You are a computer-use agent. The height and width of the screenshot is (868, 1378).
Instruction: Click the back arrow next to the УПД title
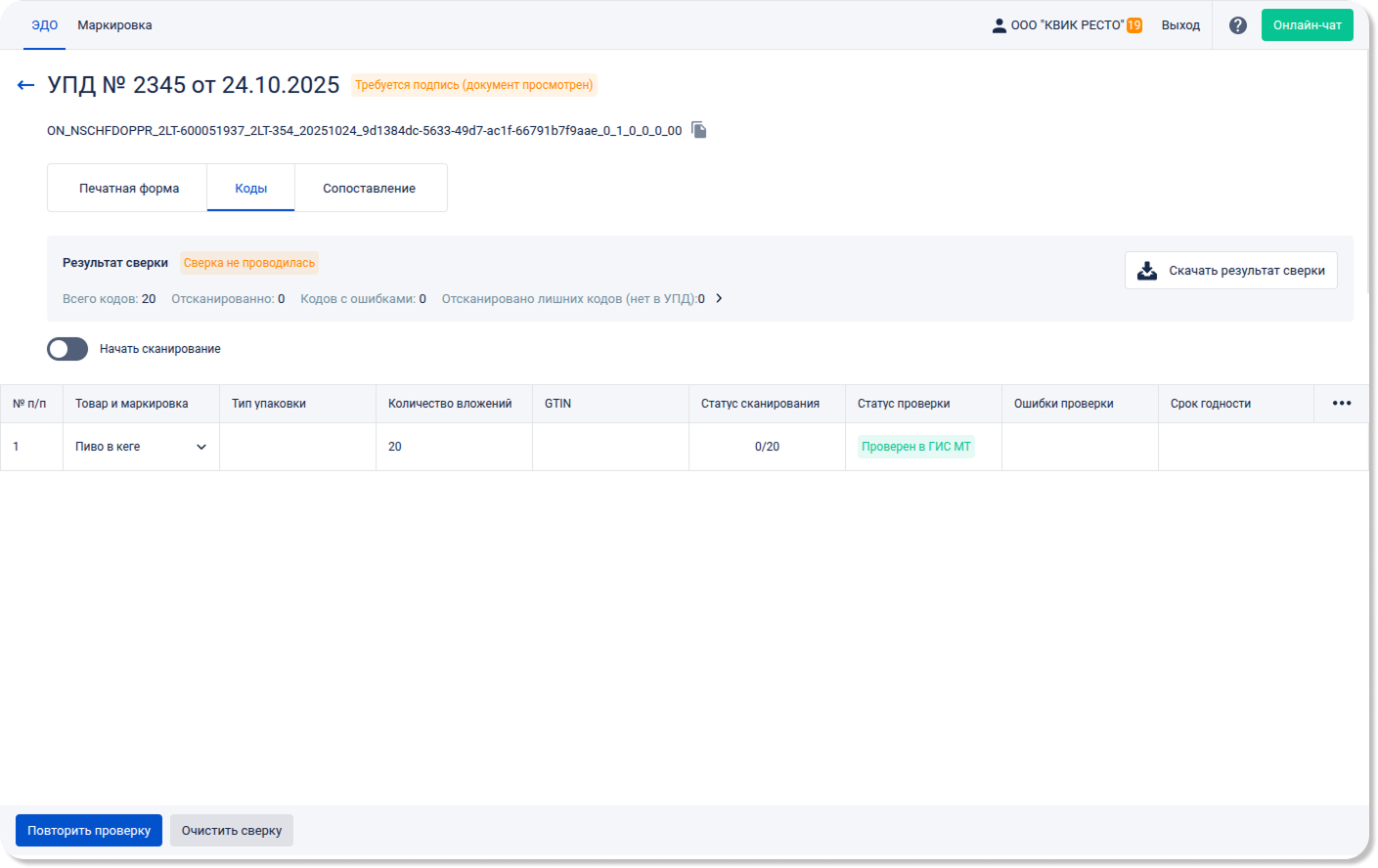(x=26, y=85)
